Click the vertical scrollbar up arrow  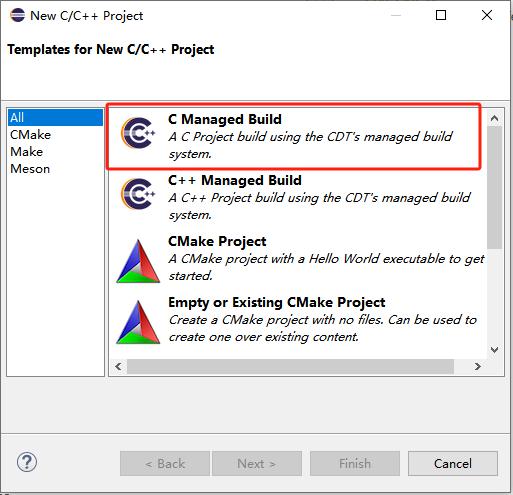click(495, 118)
